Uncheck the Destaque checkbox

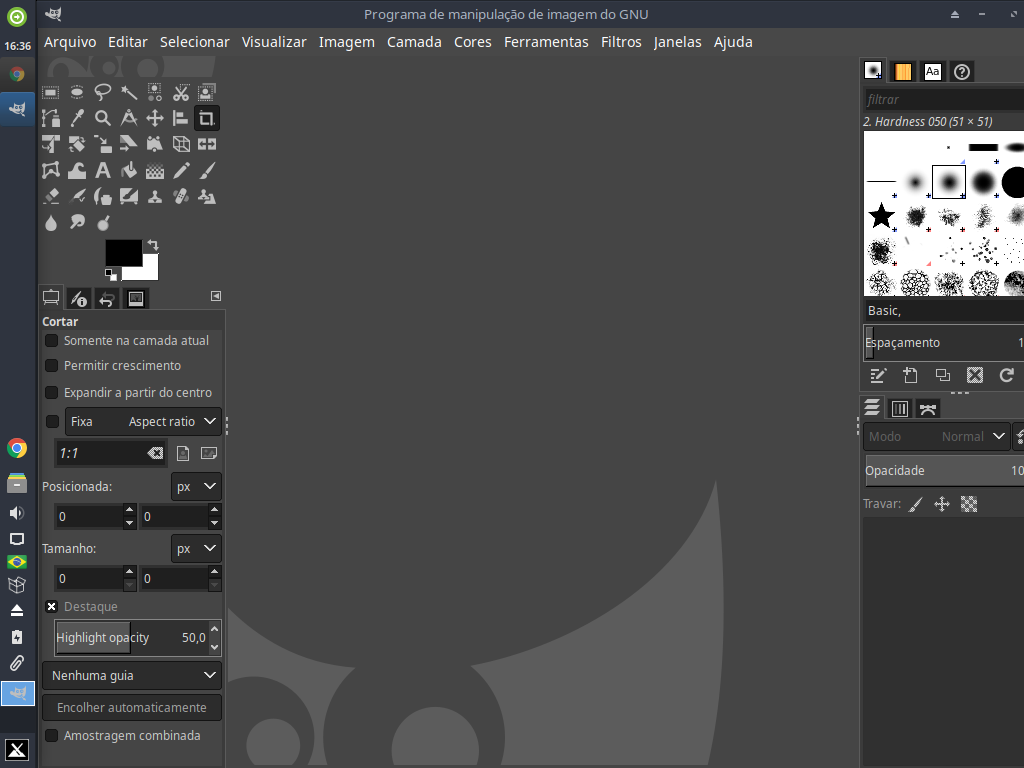click(52, 607)
